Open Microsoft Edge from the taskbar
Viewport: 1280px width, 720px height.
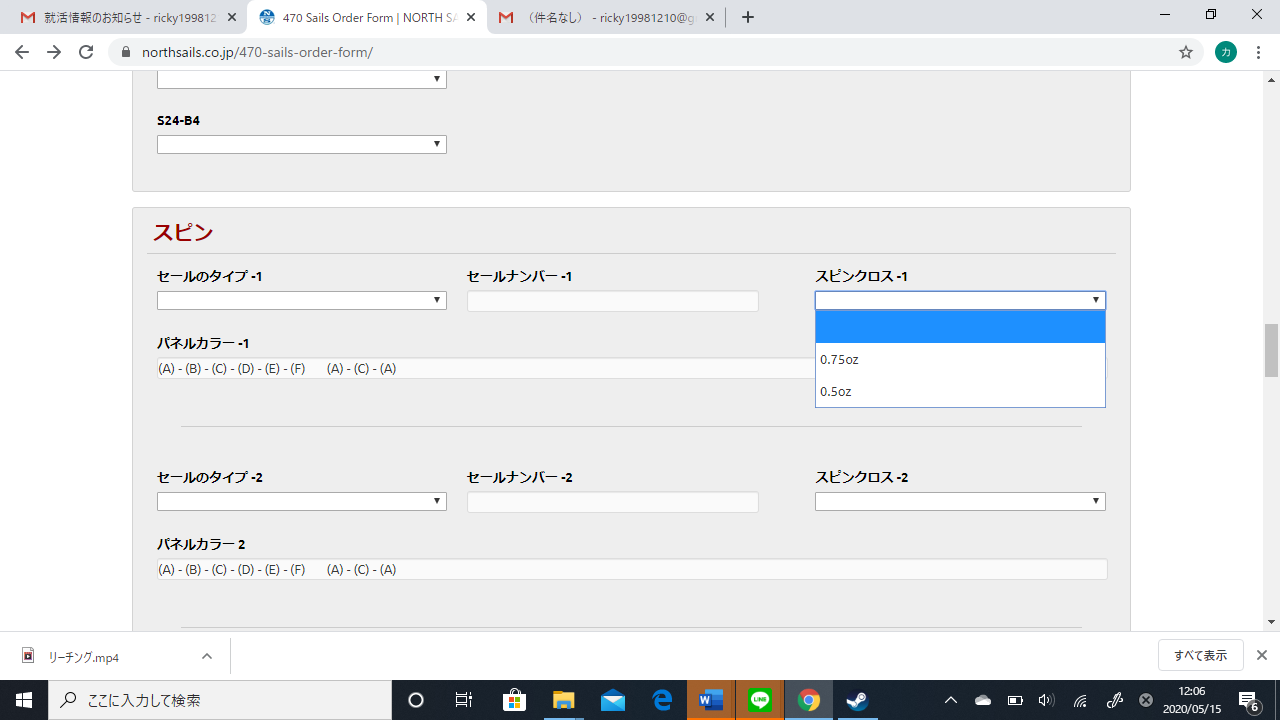[662, 700]
